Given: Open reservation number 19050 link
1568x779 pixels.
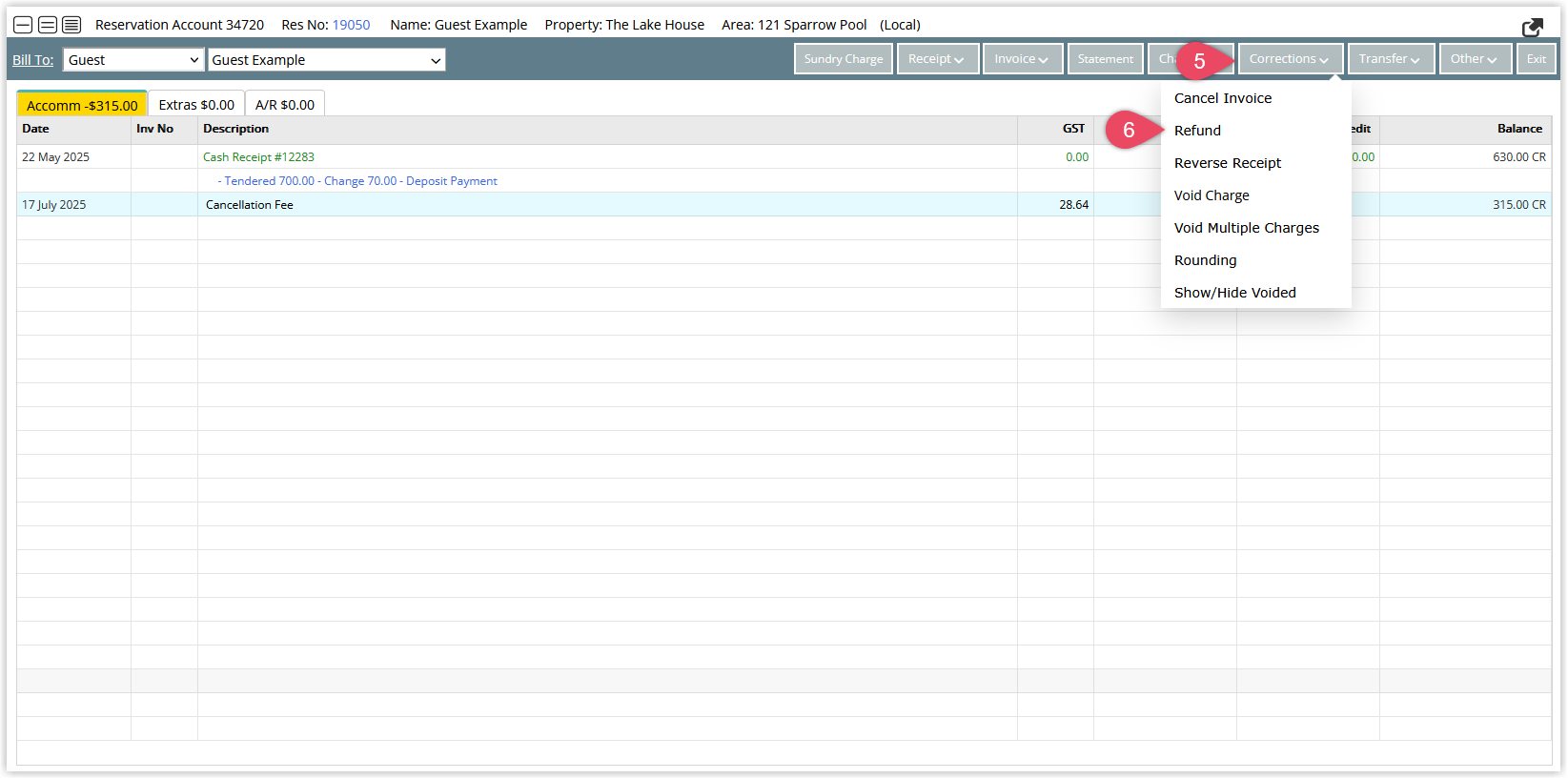Looking at the screenshot, I should (x=351, y=25).
